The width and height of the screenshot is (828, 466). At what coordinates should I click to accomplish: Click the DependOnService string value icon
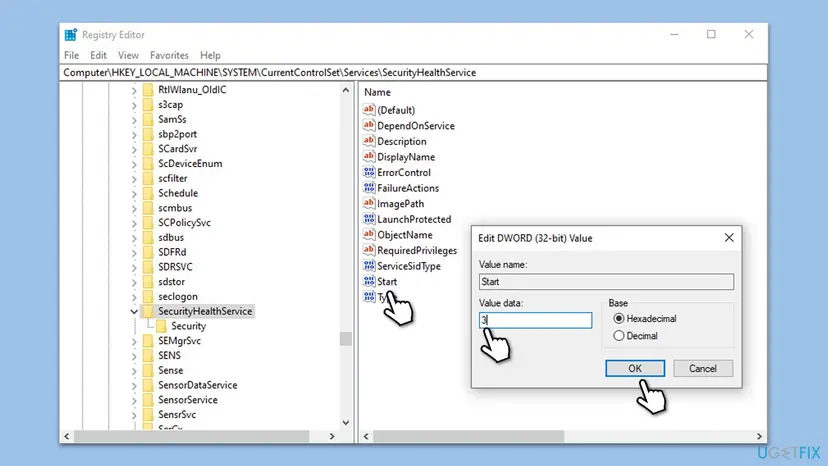369,125
